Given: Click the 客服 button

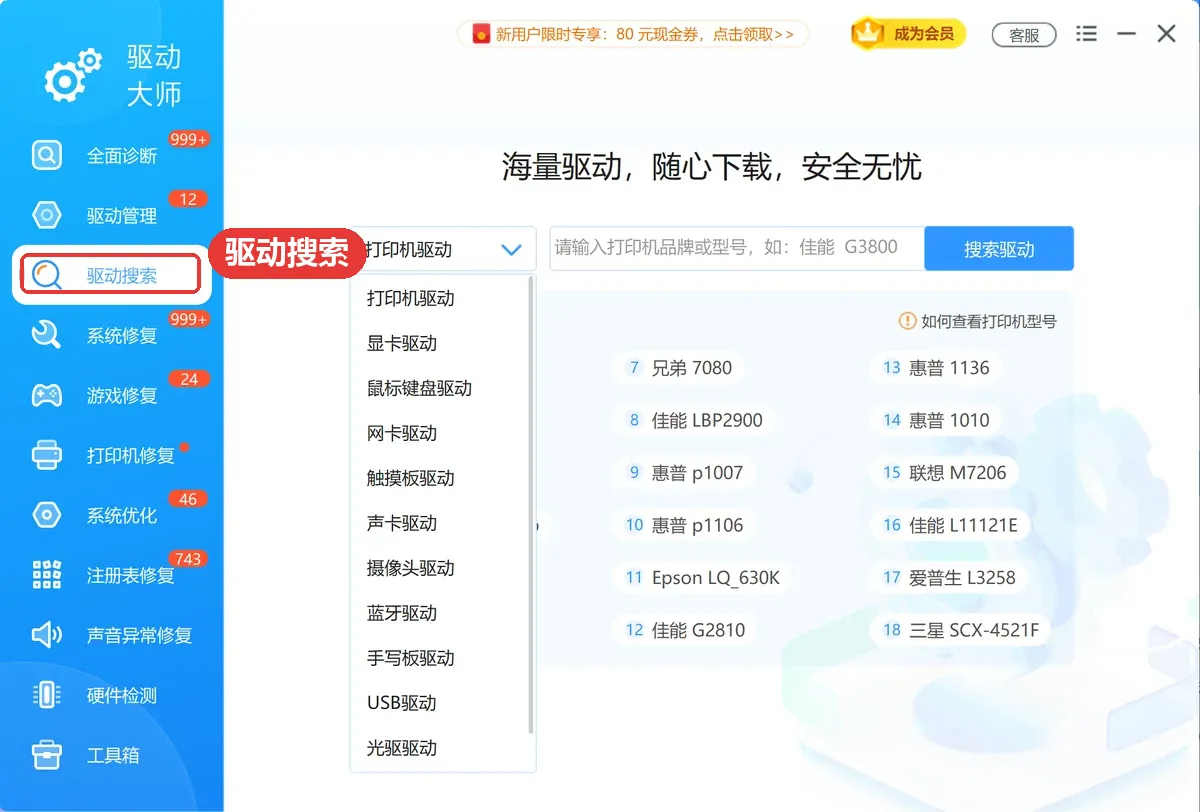Looking at the screenshot, I should (x=1024, y=35).
